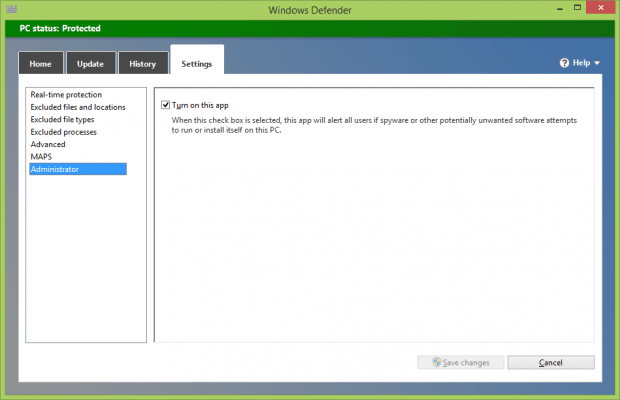
Task: Select the Settings tab
Action: [x=197, y=60]
